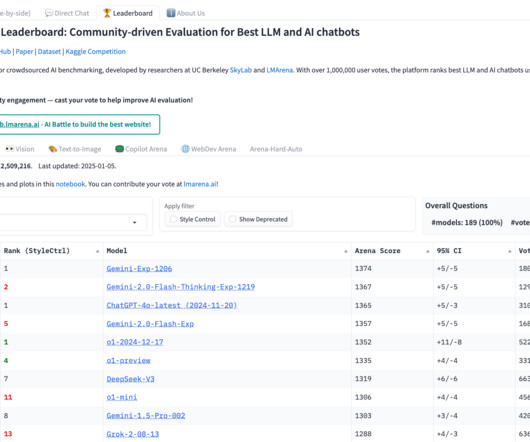
Task: Sort by 95% CI column arrow
Action: (x=510, y=251)
